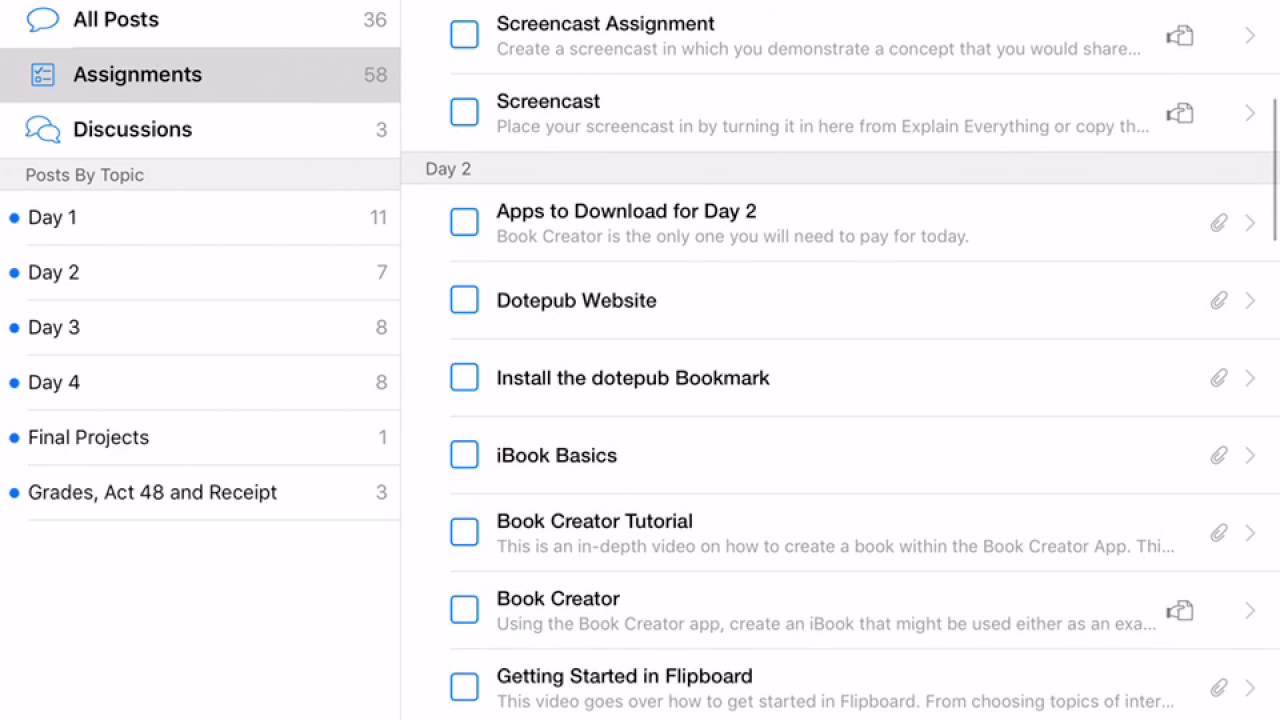Toggle Install the dotepub Bookmark checkbox
Screen dimensions: 1280x720
coord(464,377)
